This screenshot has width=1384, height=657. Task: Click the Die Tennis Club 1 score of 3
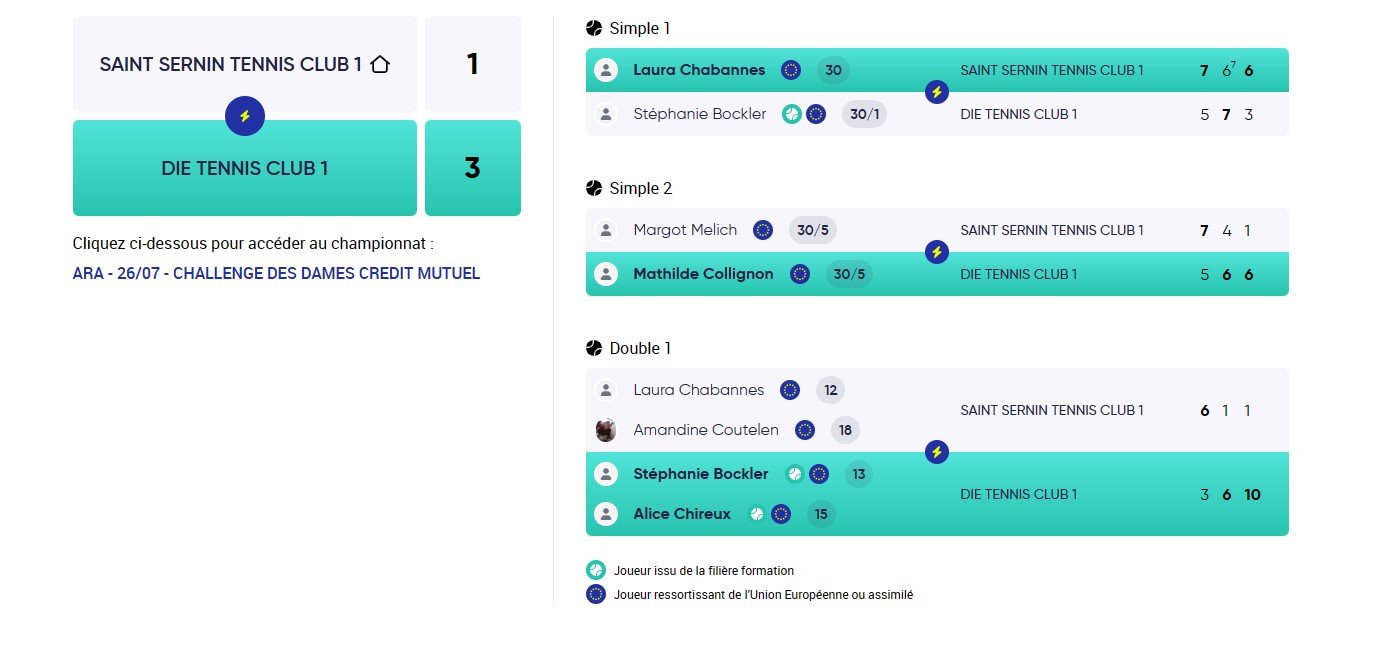tap(473, 168)
